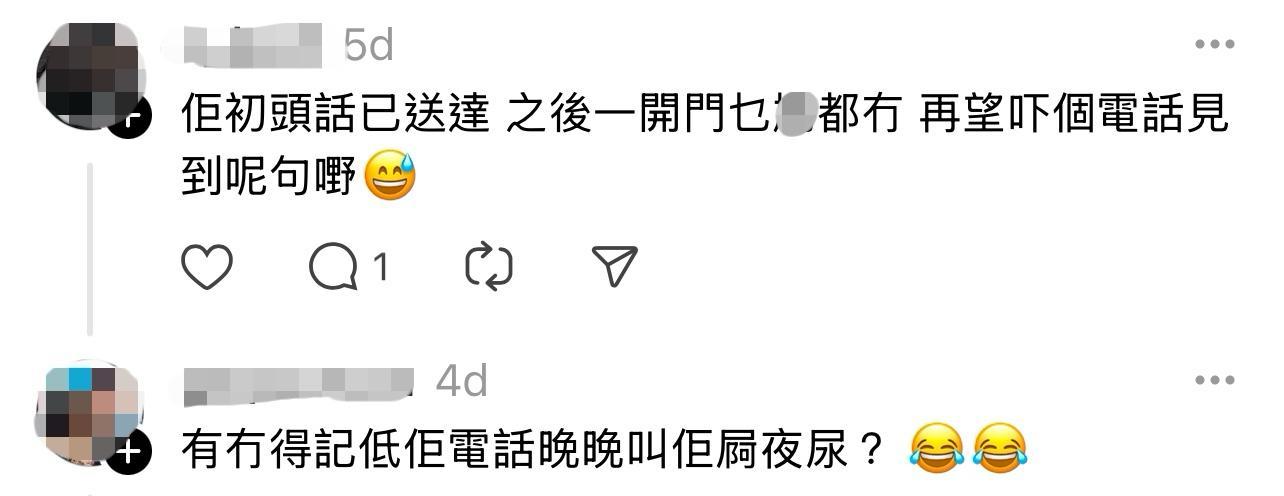Click the vertical thread line under the first avatar
The width and height of the screenshot is (1284, 496).
click(x=90, y=250)
